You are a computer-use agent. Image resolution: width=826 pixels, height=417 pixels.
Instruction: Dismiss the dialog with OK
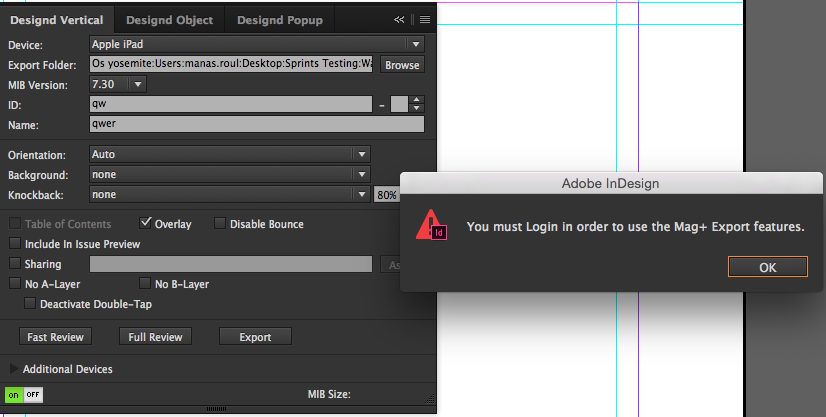click(768, 267)
